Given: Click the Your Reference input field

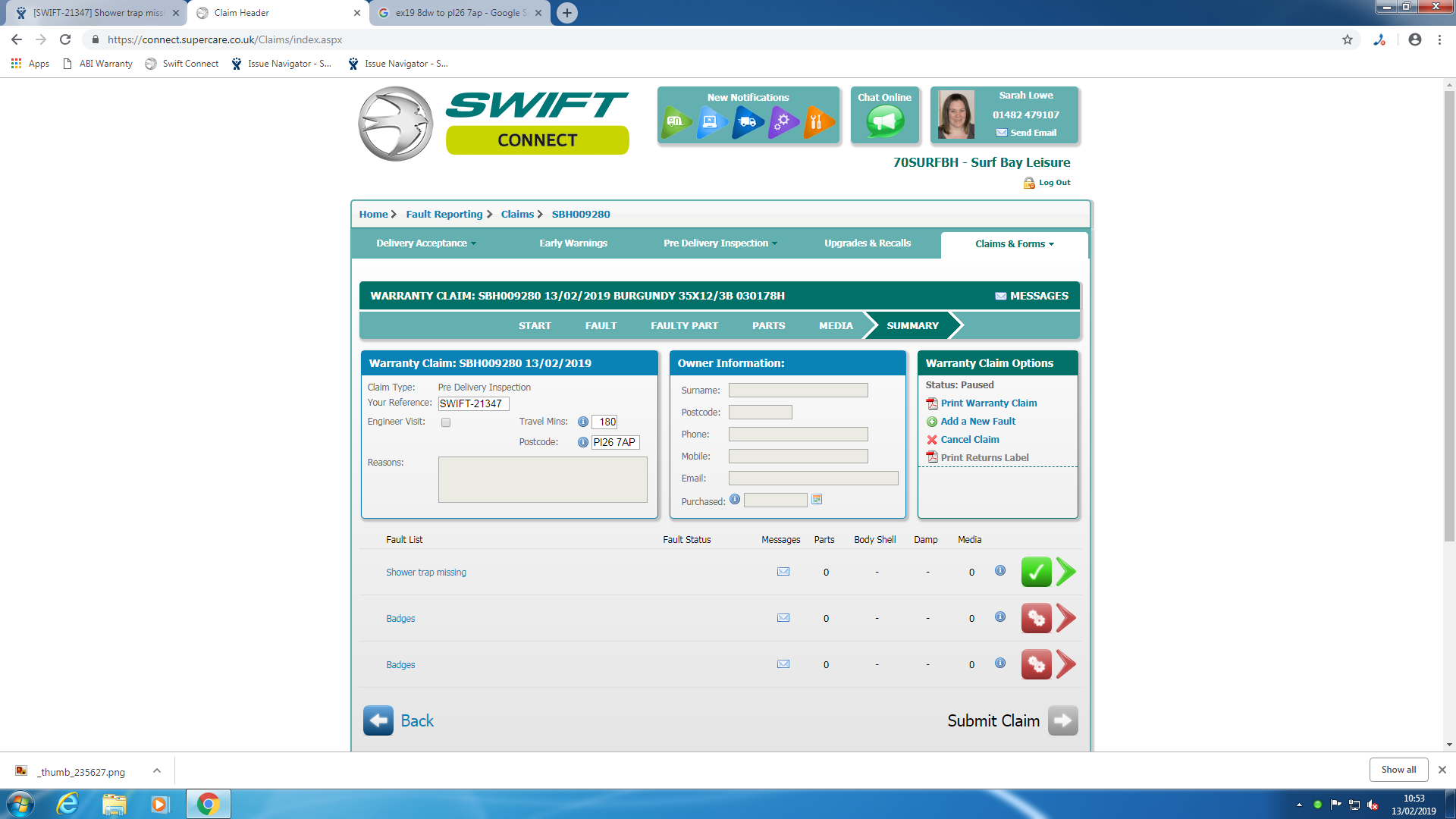Looking at the screenshot, I should coord(473,404).
